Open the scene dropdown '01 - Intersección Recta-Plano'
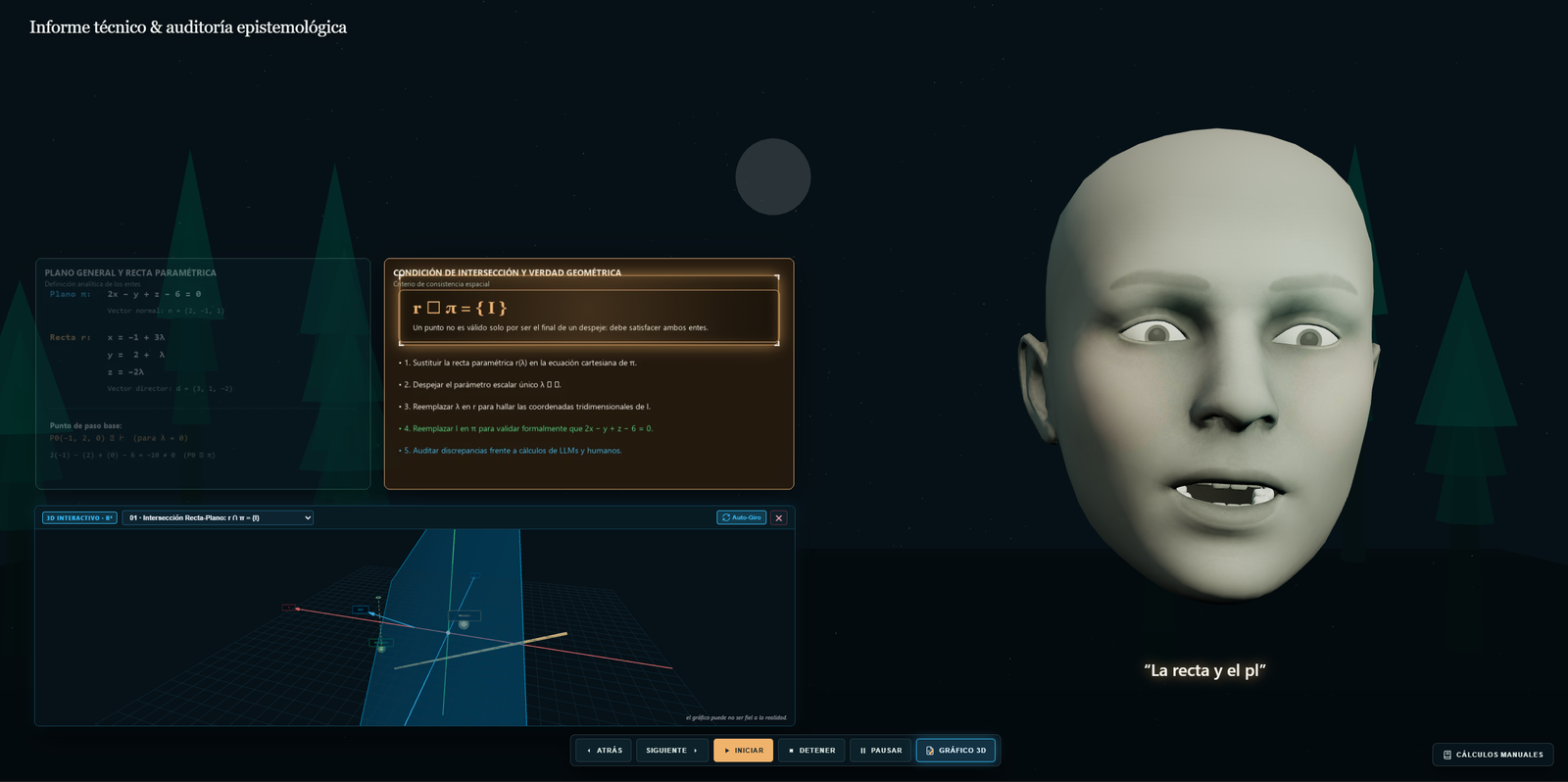This screenshot has height=782, width=1568. tap(218, 517)
